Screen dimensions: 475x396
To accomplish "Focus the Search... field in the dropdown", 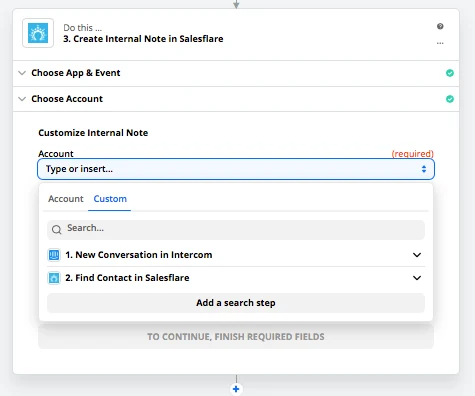I will click(236, 230).
